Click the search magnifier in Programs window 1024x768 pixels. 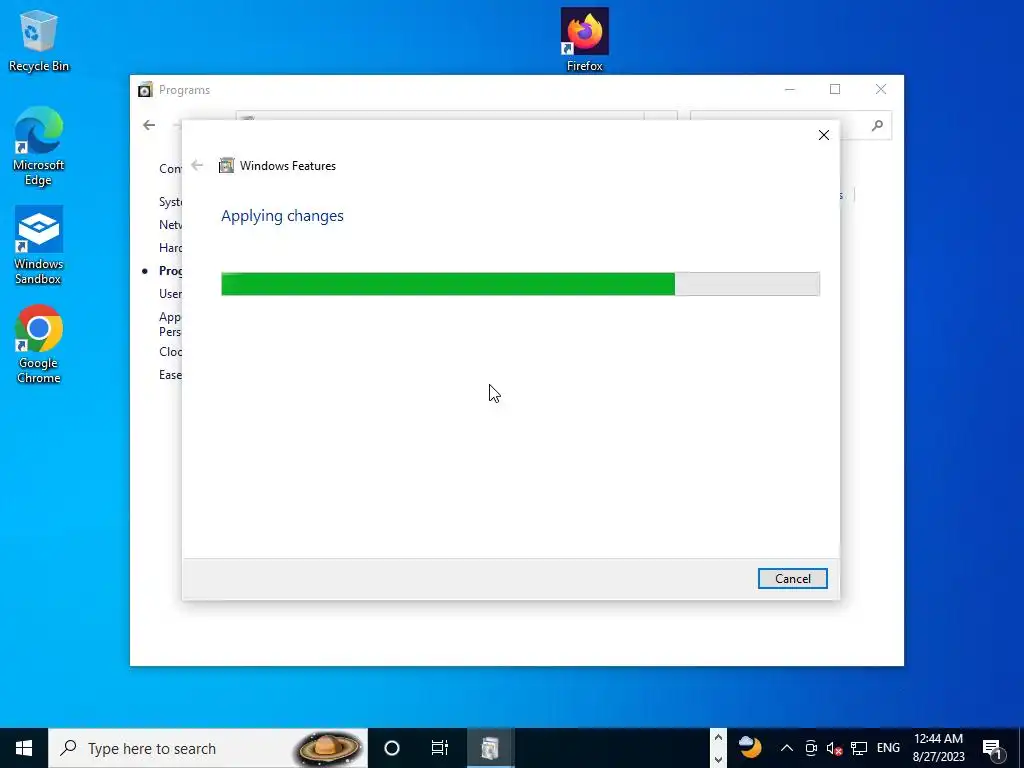click(877, 125)
